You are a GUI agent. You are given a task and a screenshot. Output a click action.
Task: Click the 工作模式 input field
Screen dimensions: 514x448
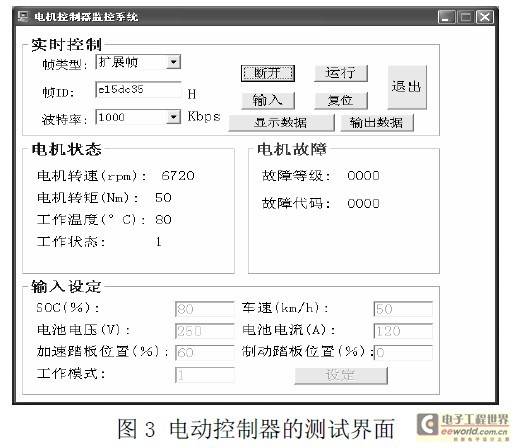click(205, 375)
